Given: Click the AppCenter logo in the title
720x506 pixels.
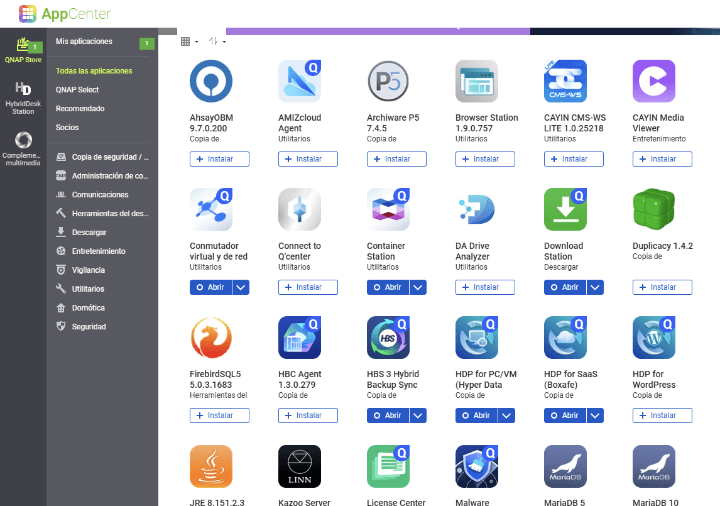Looking at the screenshot, I should click(x=65, y=14).
